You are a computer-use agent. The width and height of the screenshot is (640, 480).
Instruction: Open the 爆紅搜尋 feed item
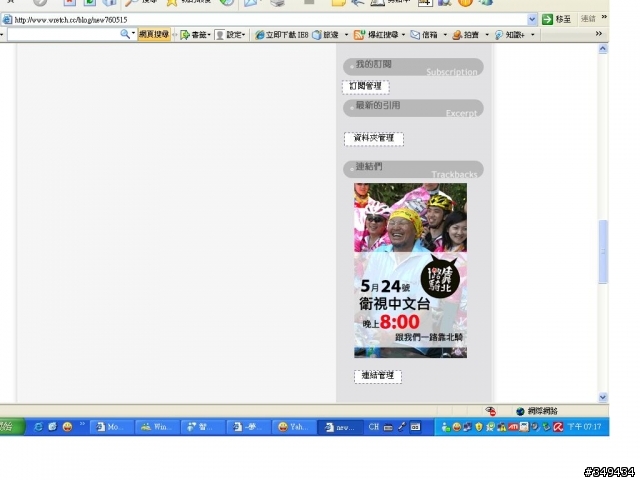click(x=376, y=35)
